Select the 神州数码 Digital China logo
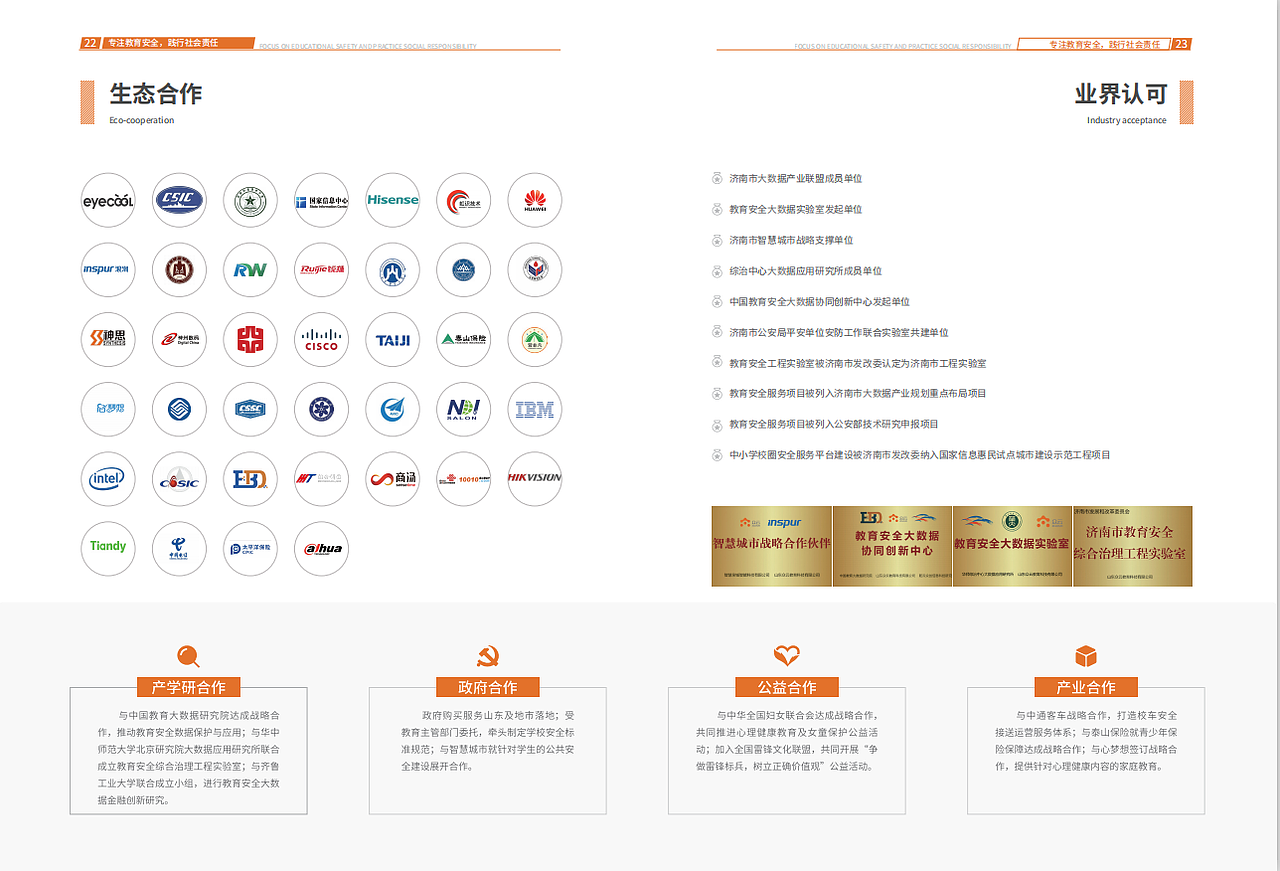Viewport: 1280px width, 871px height. pos(179,340)
